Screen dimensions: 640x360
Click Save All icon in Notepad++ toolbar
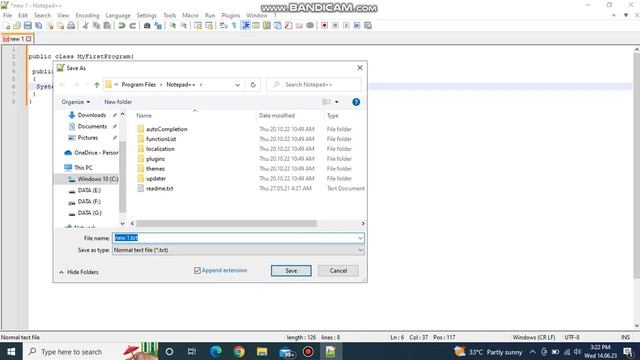[x=38, y=26]
